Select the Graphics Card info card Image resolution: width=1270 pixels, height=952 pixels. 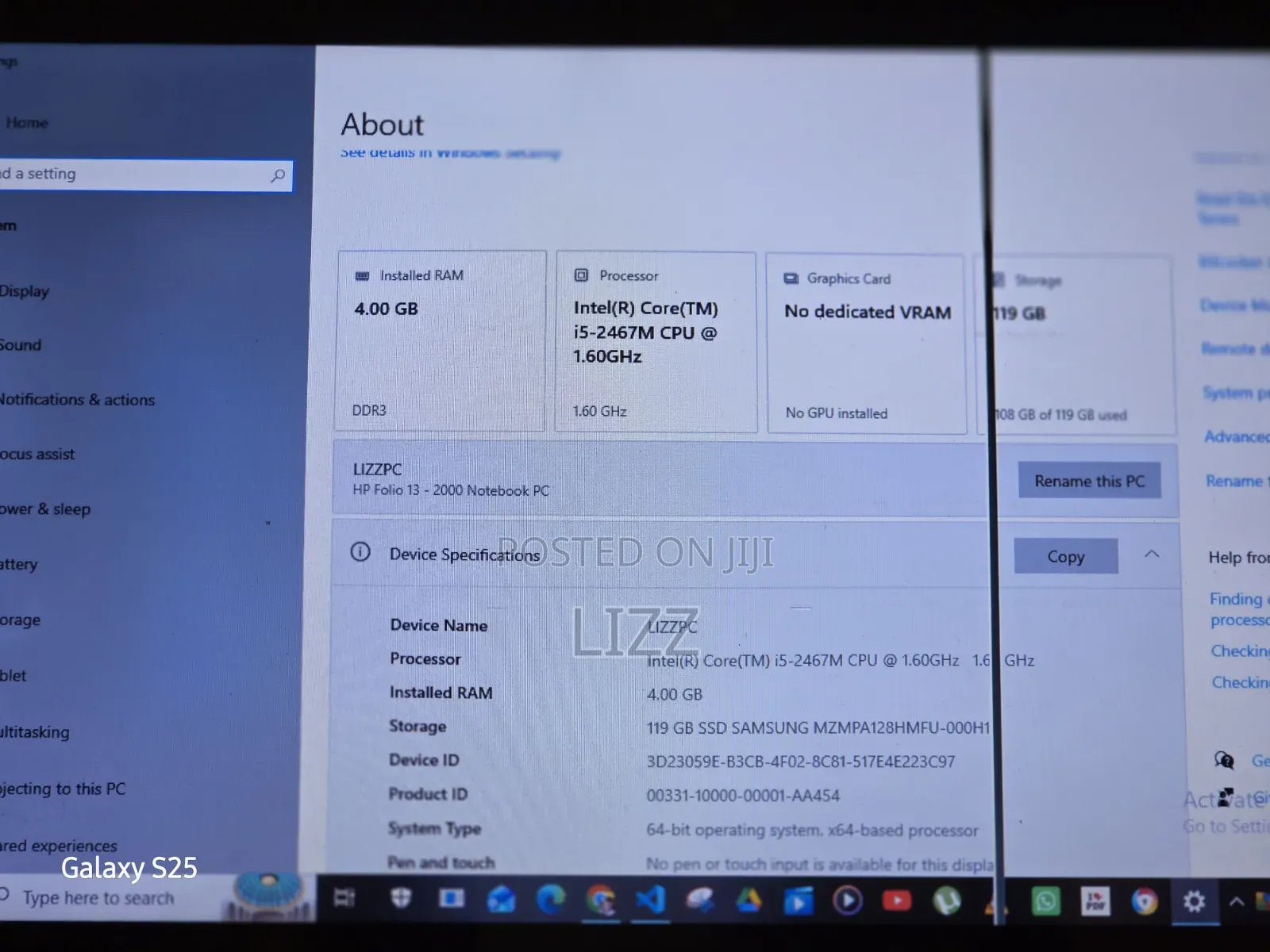point(866,344)
